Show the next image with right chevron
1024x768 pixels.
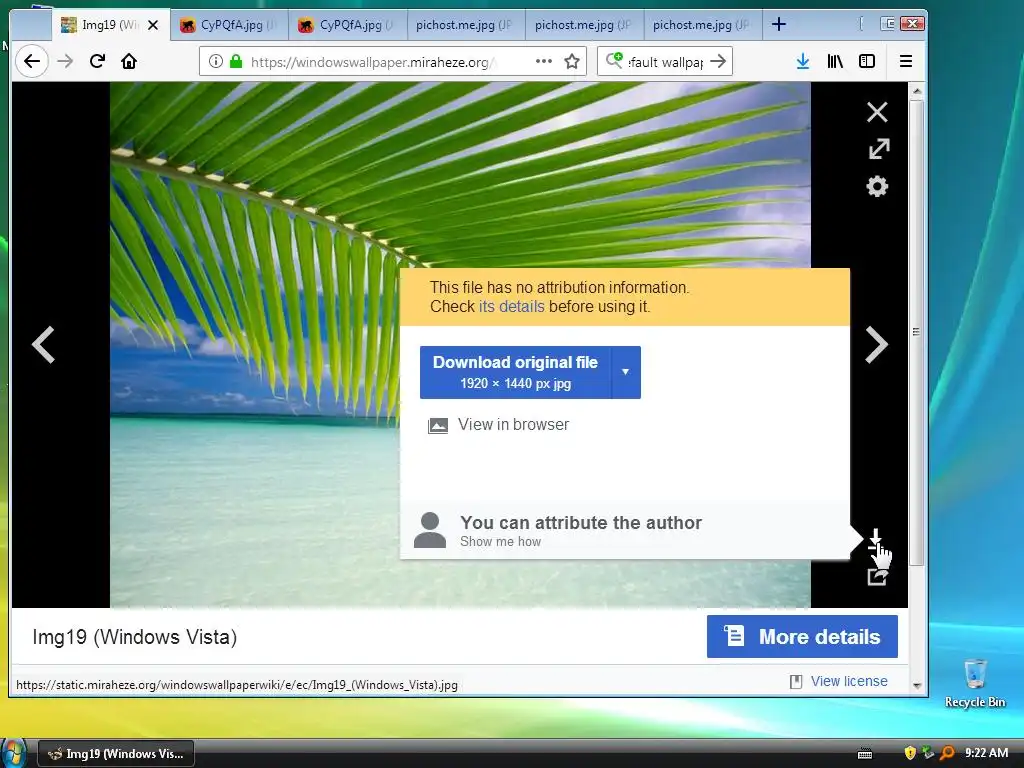876,344
